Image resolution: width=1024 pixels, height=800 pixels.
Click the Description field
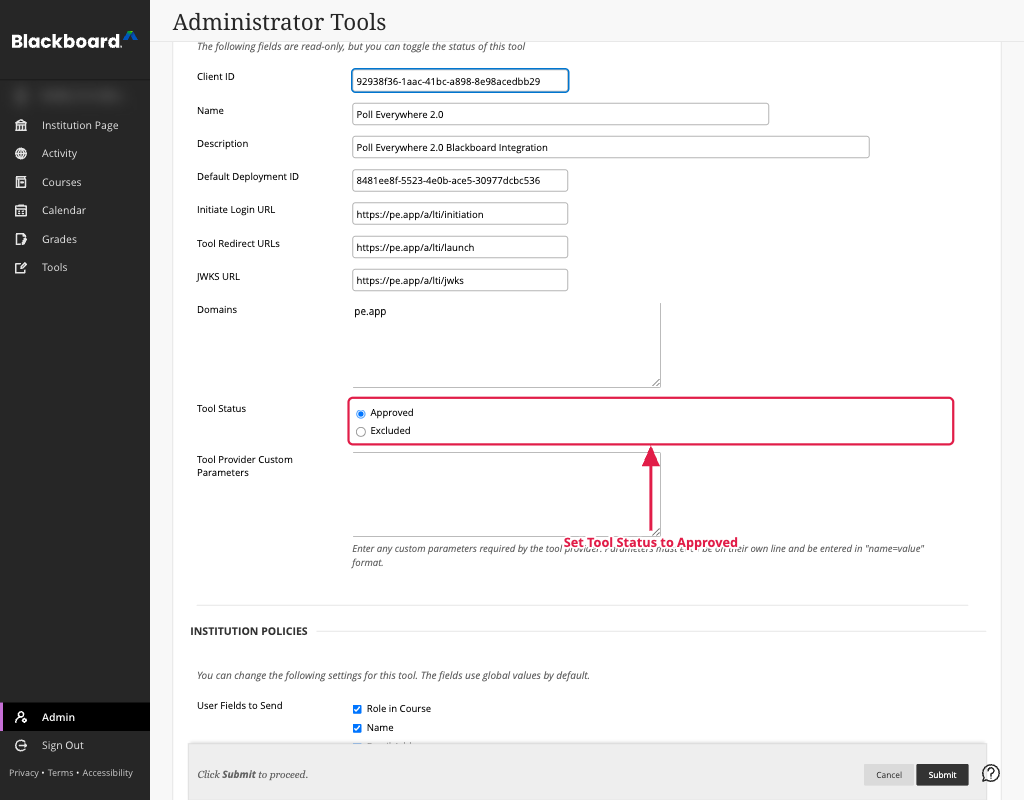[610, 147]
